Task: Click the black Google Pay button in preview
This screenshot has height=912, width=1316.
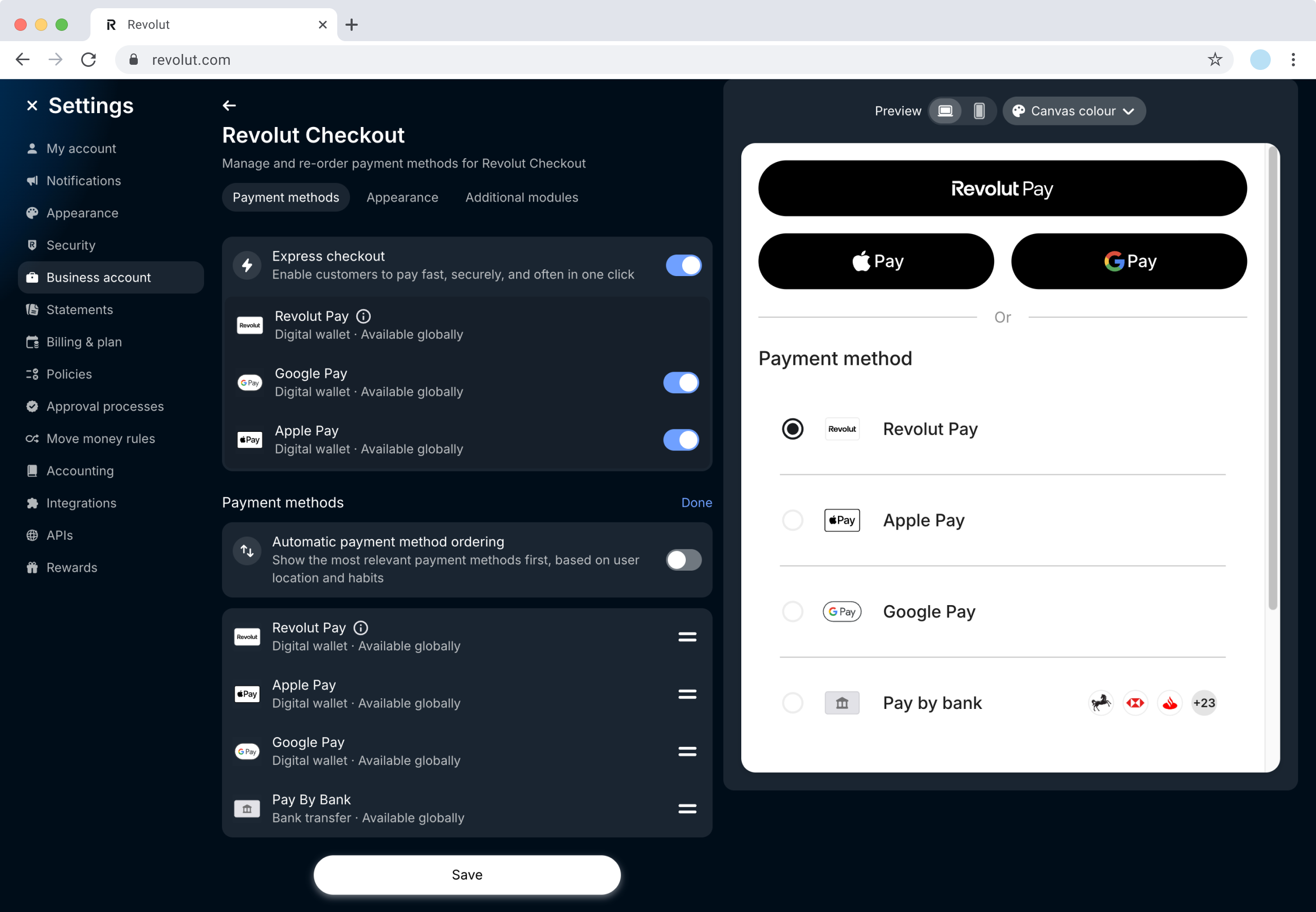Action: (1128, 261)
